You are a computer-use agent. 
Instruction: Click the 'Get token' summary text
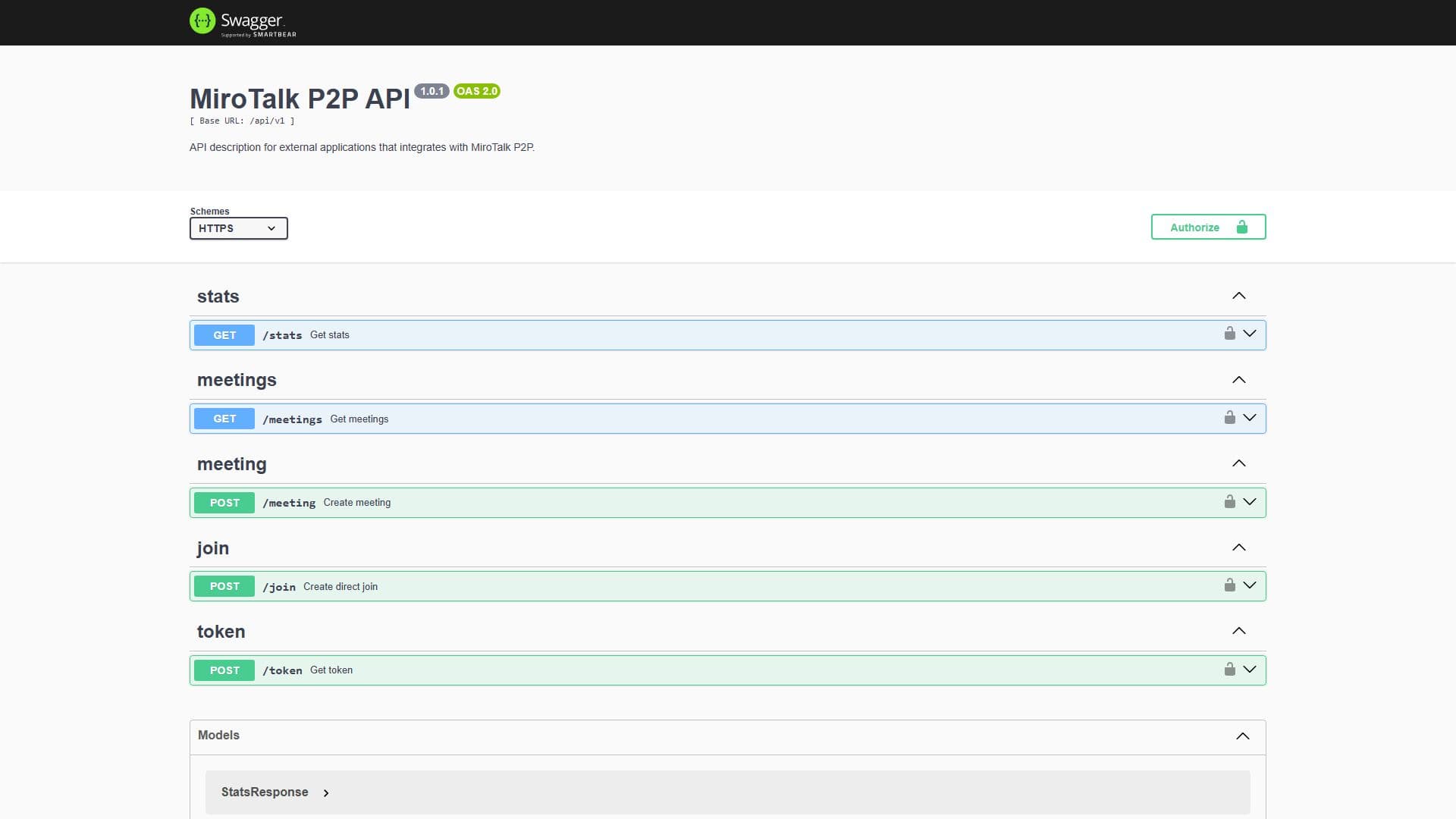pos(331,670)
